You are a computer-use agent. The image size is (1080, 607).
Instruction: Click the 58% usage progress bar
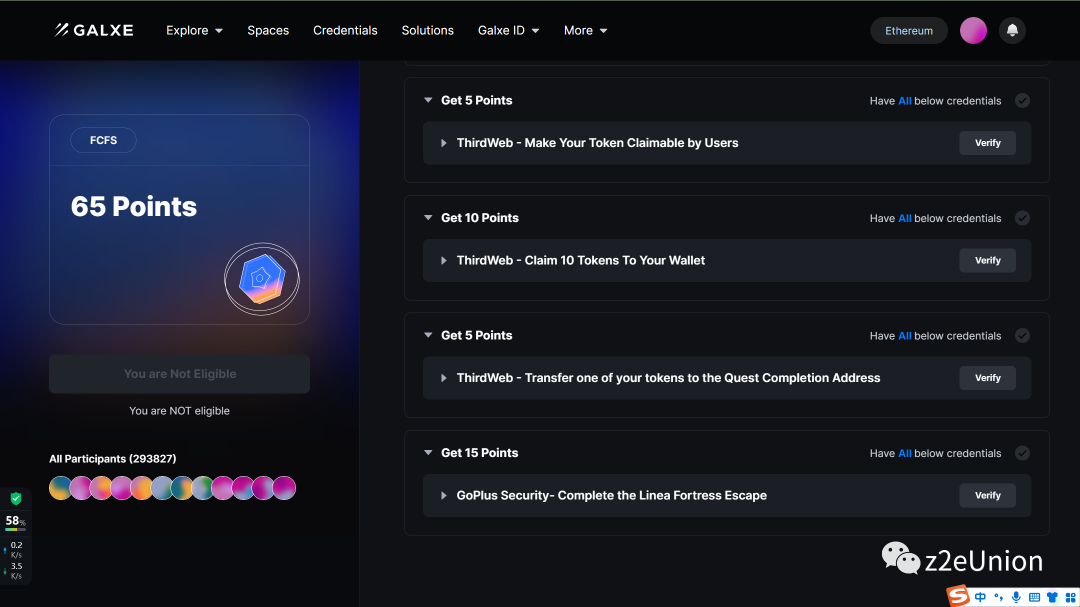pos(15,529)
